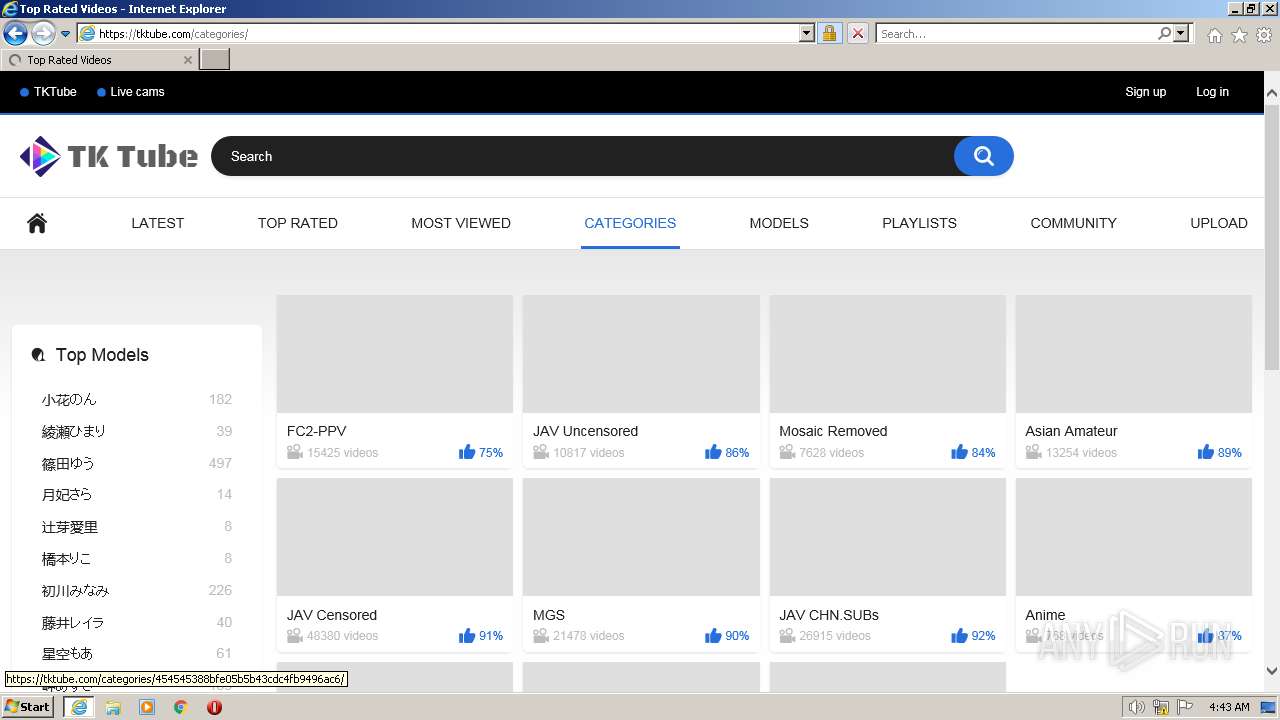
Task: Open the MOST VIEWED menu tab
Action: pos(461,223)
